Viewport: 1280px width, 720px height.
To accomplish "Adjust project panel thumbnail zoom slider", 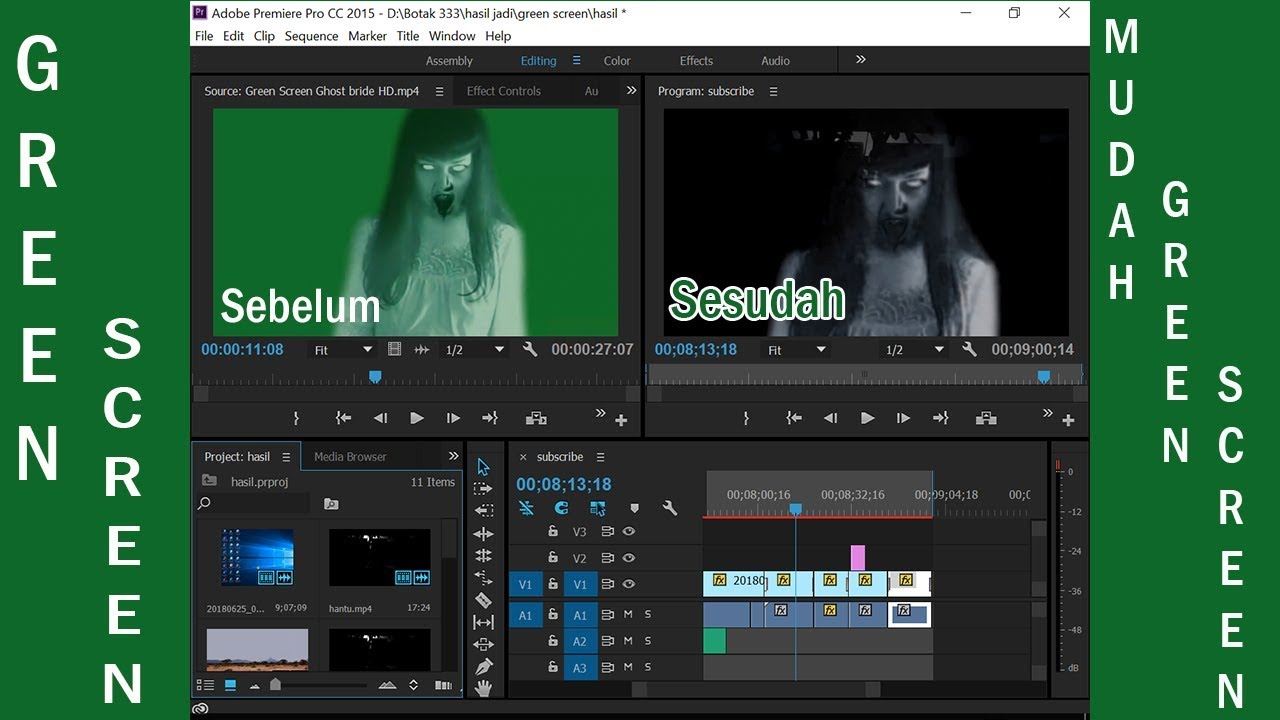I will (x=275, y=685).
